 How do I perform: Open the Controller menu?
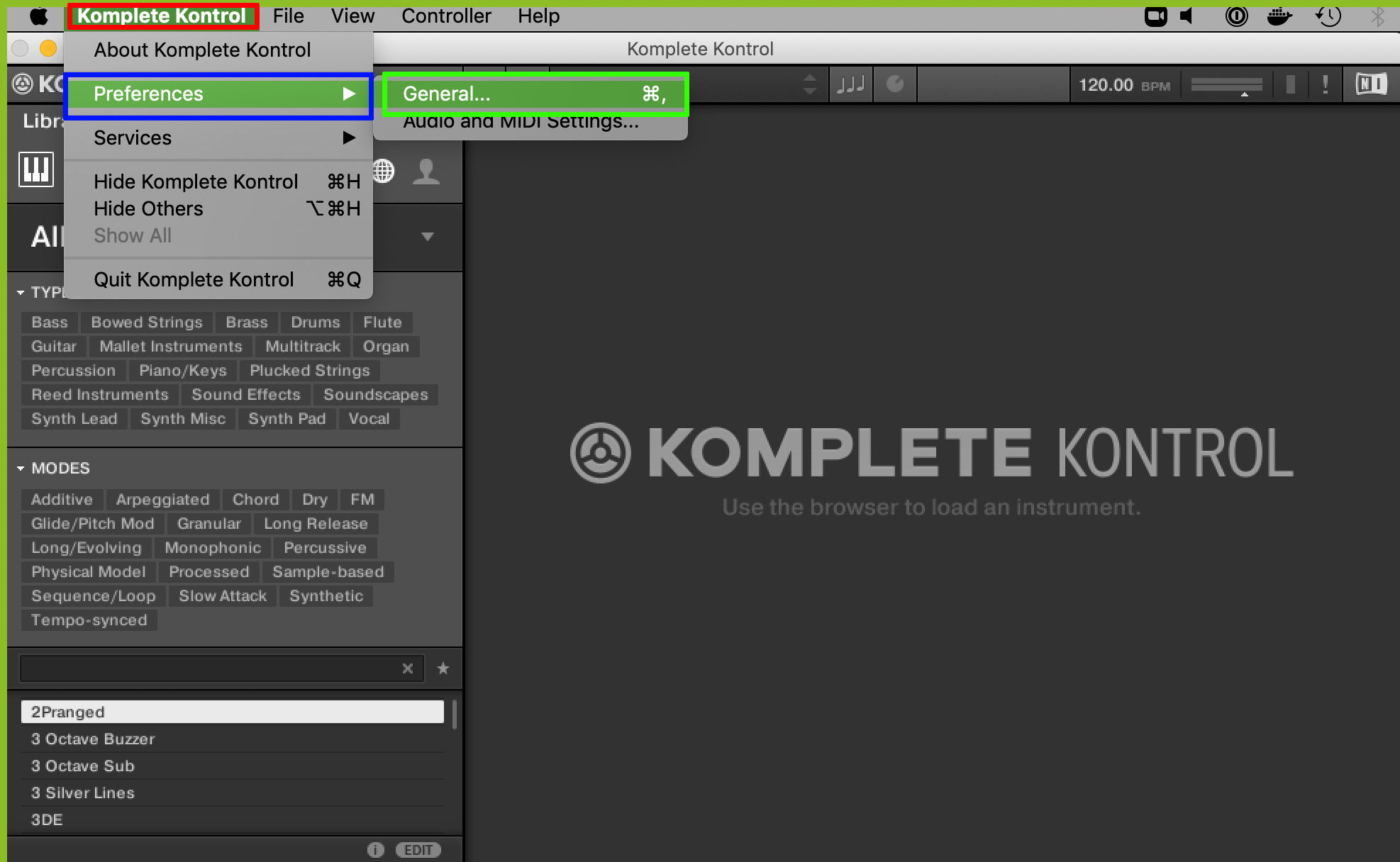click(446, 16)
